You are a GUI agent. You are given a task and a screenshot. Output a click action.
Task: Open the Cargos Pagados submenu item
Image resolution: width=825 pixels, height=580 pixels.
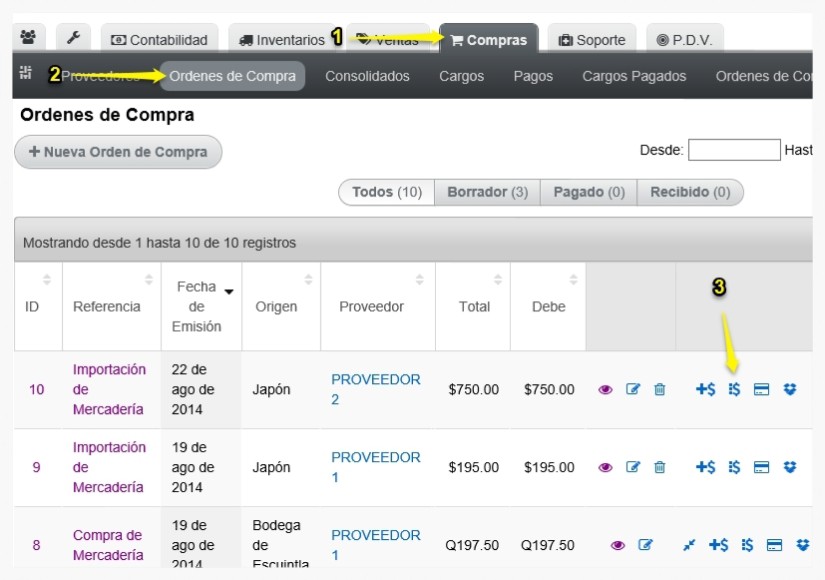[634, 76]
